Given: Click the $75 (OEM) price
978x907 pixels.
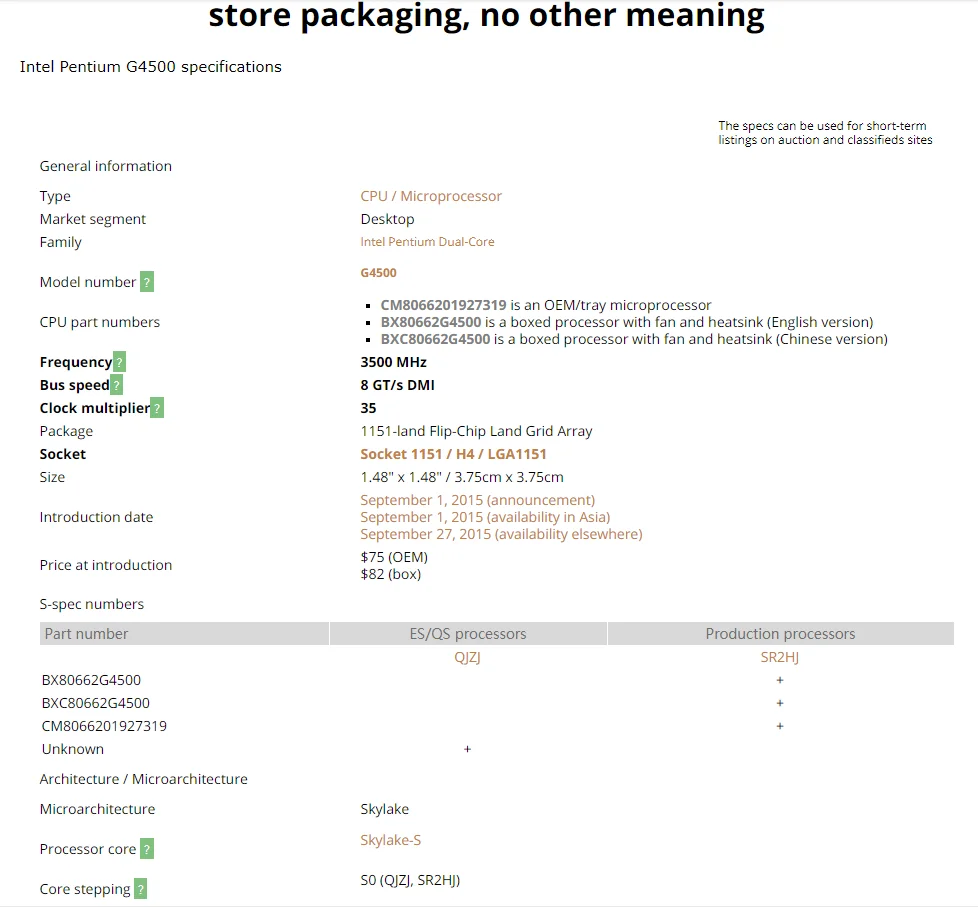Looking at the screenshot, I should pyautogui.click(x=394, y=557).
